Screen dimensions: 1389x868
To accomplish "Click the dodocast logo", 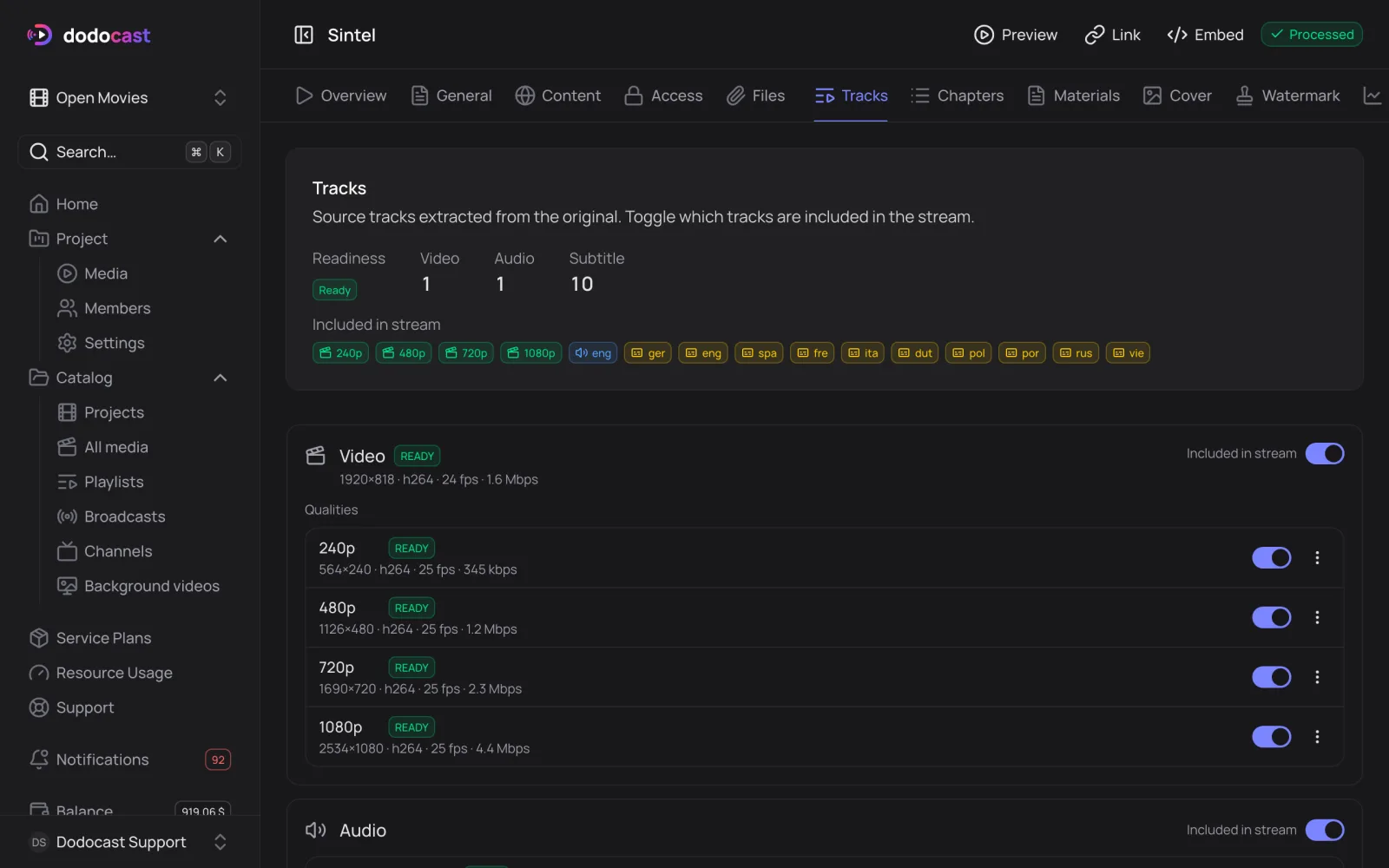I will coord(89,35).
